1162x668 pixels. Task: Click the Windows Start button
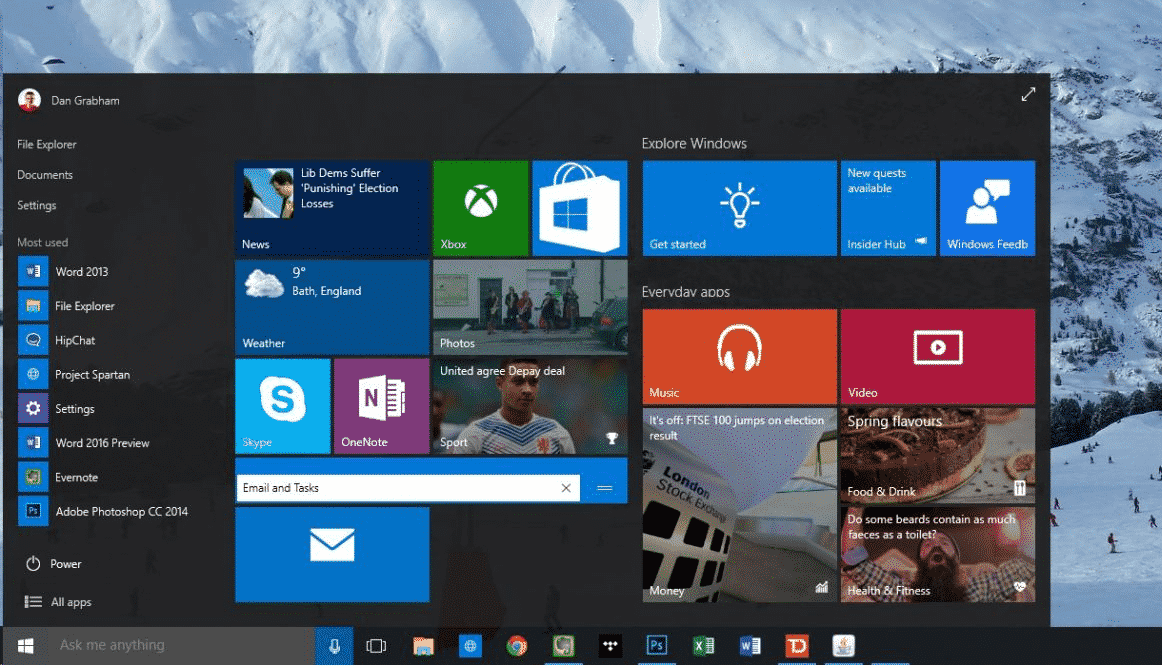tap(25, 646)
